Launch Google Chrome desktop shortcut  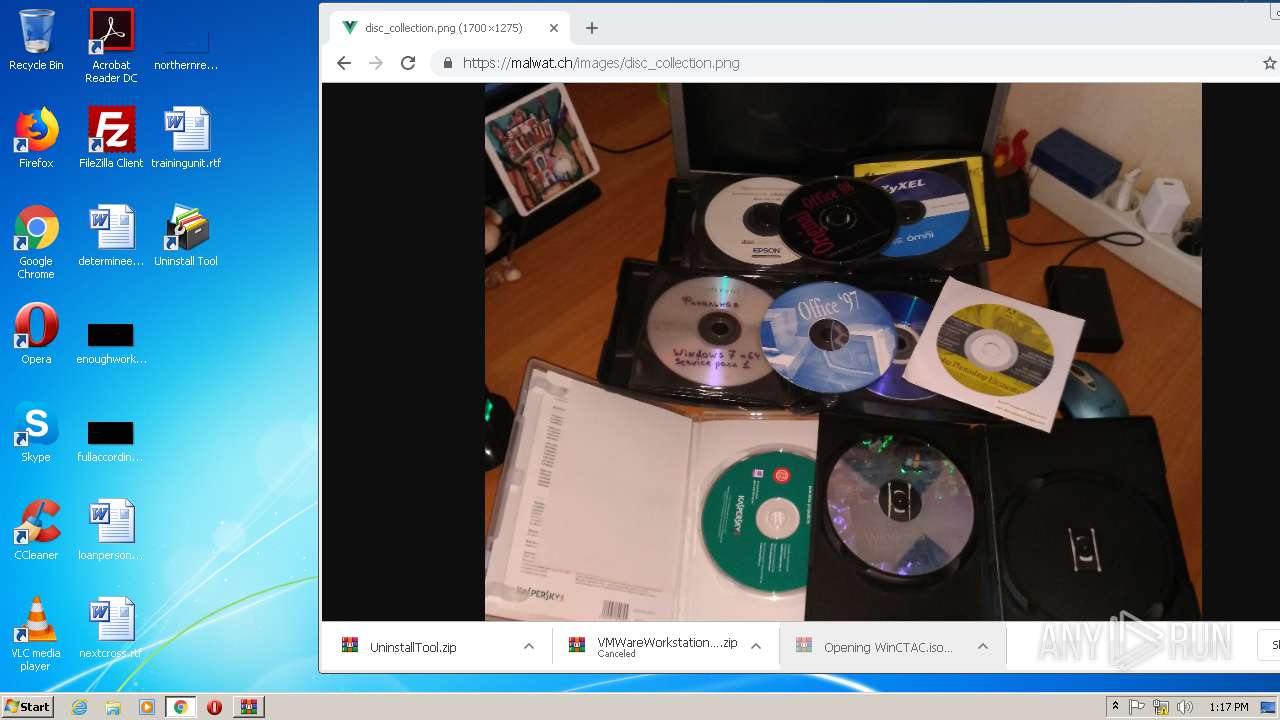click(x=36, y=242)
